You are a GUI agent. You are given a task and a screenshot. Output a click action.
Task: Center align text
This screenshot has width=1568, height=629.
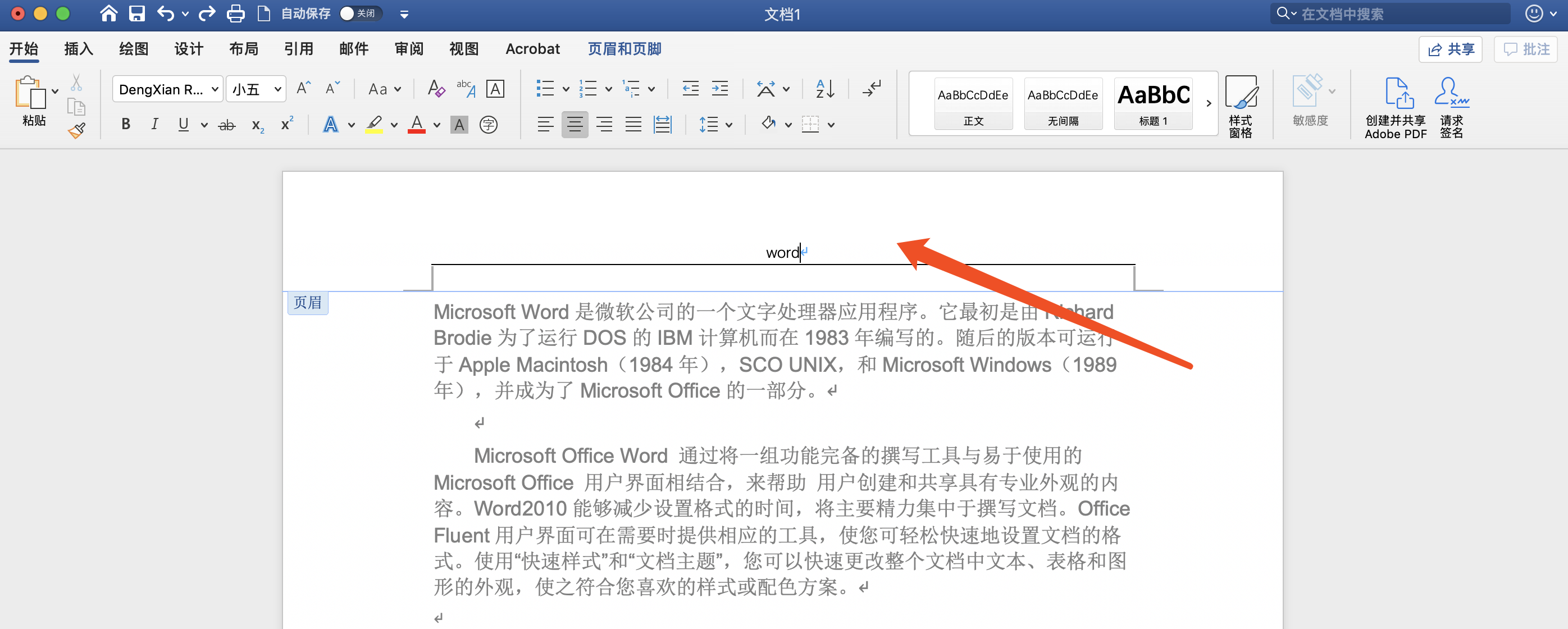click(x=575, y=125)
